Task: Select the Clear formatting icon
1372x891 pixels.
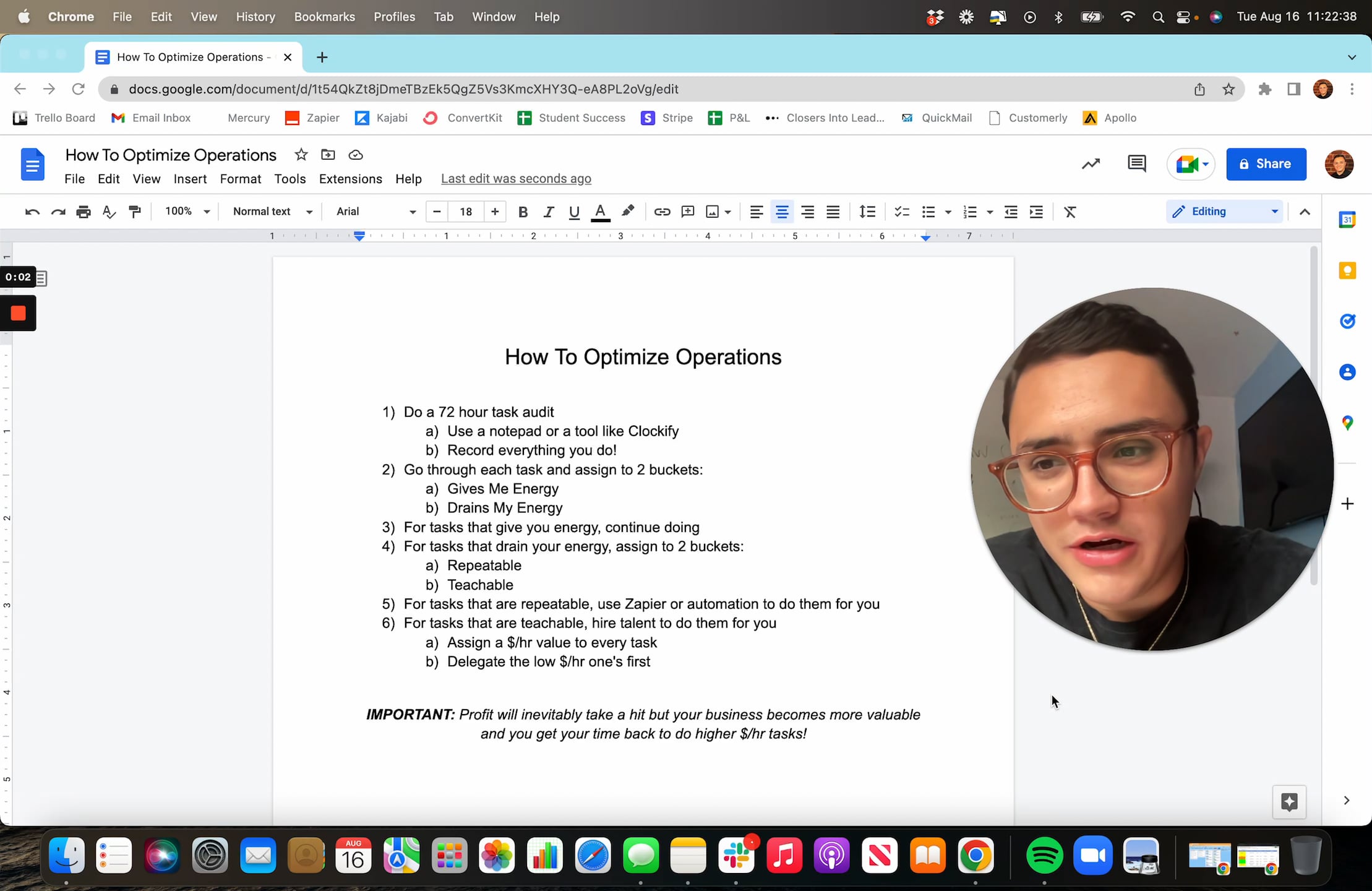Action: (x=1070, y=212)
